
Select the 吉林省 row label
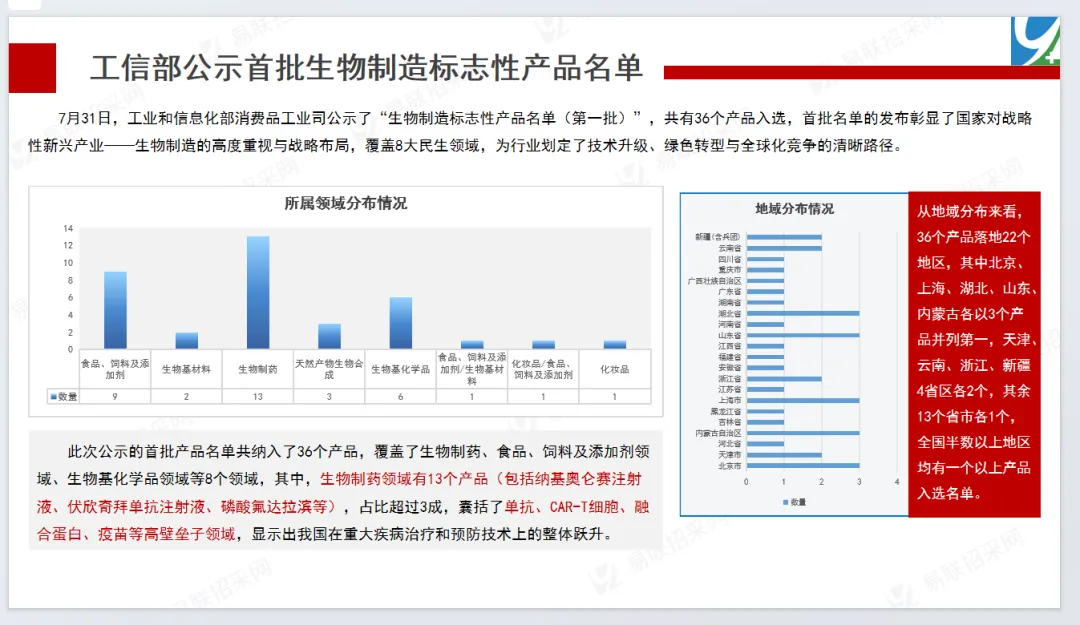(x=729, y=422)
